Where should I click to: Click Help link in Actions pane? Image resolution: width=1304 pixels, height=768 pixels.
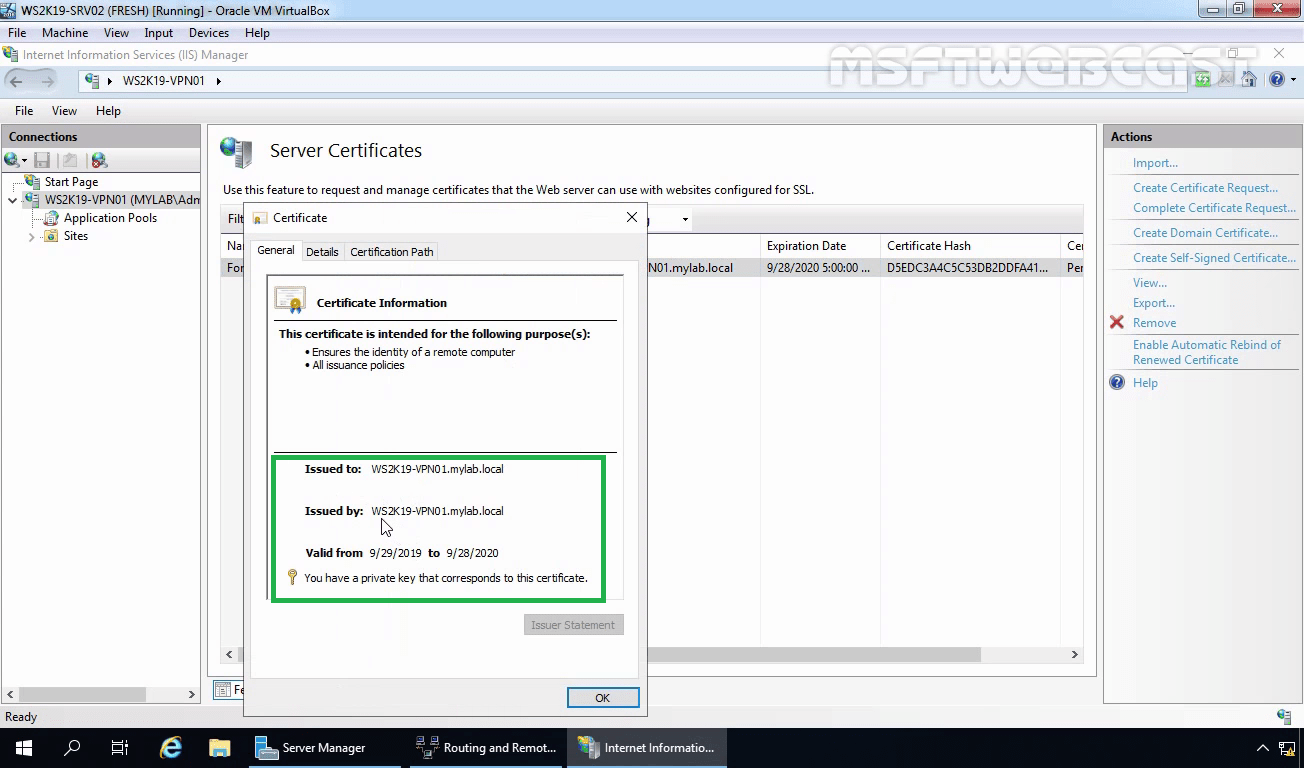click(1145, 383)
